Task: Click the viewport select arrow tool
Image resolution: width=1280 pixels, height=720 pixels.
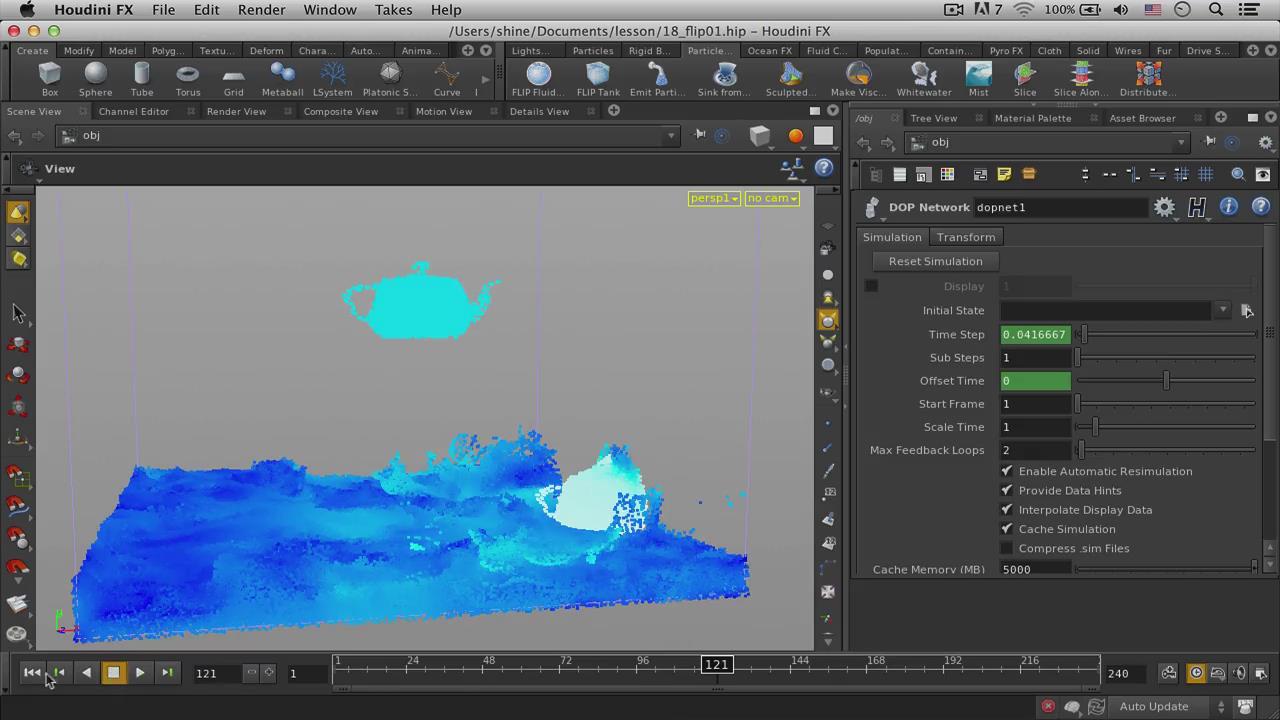Action: [x=18, y=313]
